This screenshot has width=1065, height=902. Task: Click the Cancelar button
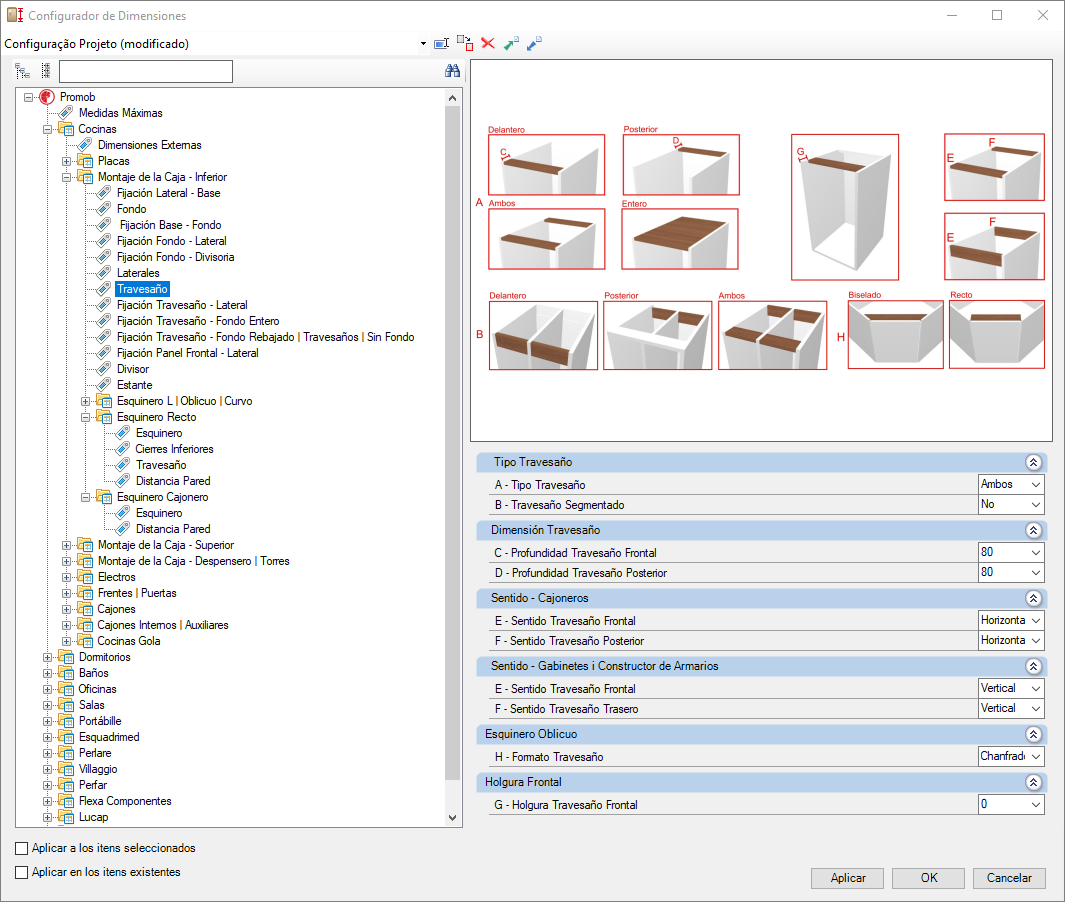pos(1009,878)
